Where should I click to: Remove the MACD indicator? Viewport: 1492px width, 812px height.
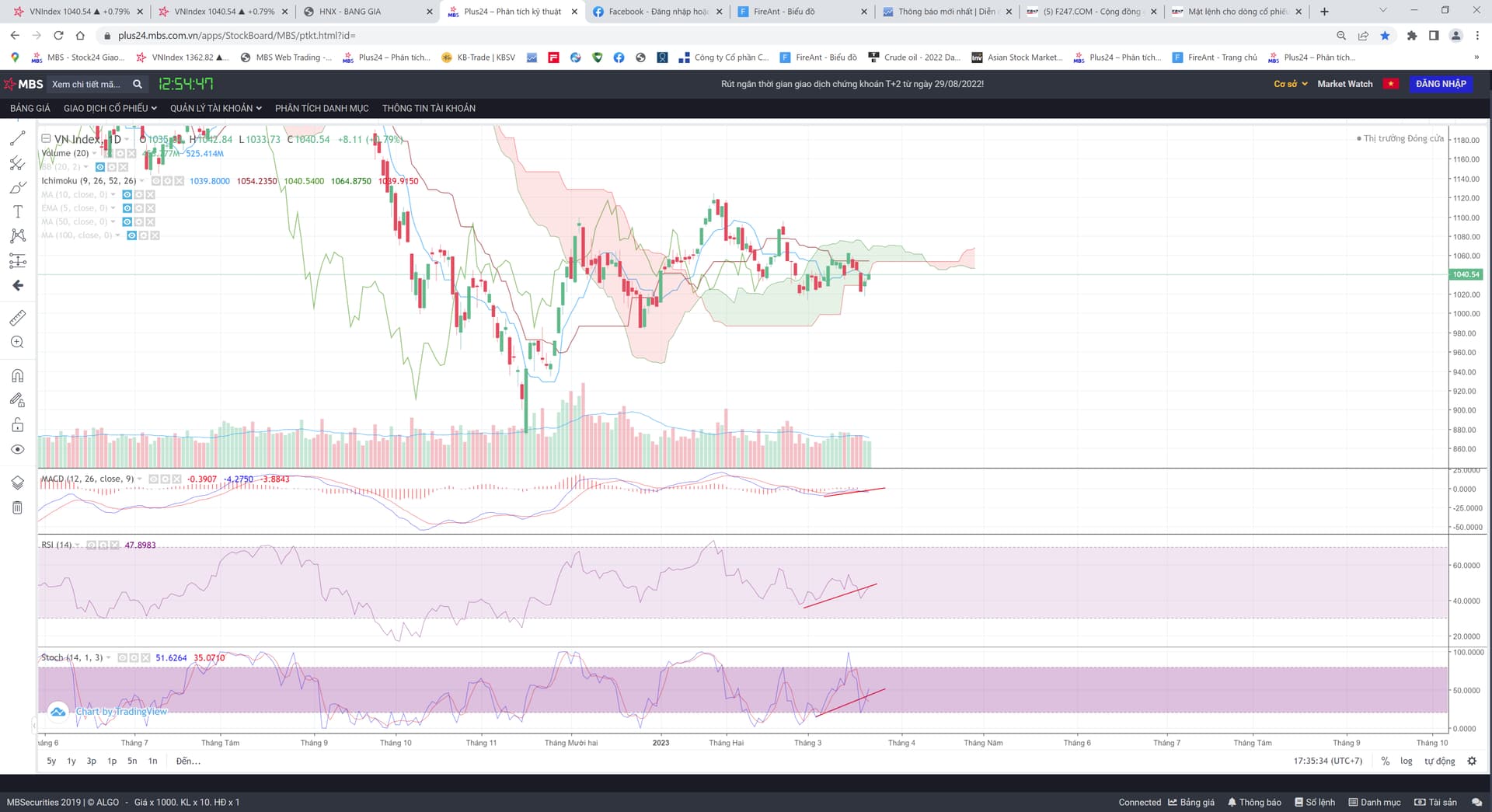176,479
